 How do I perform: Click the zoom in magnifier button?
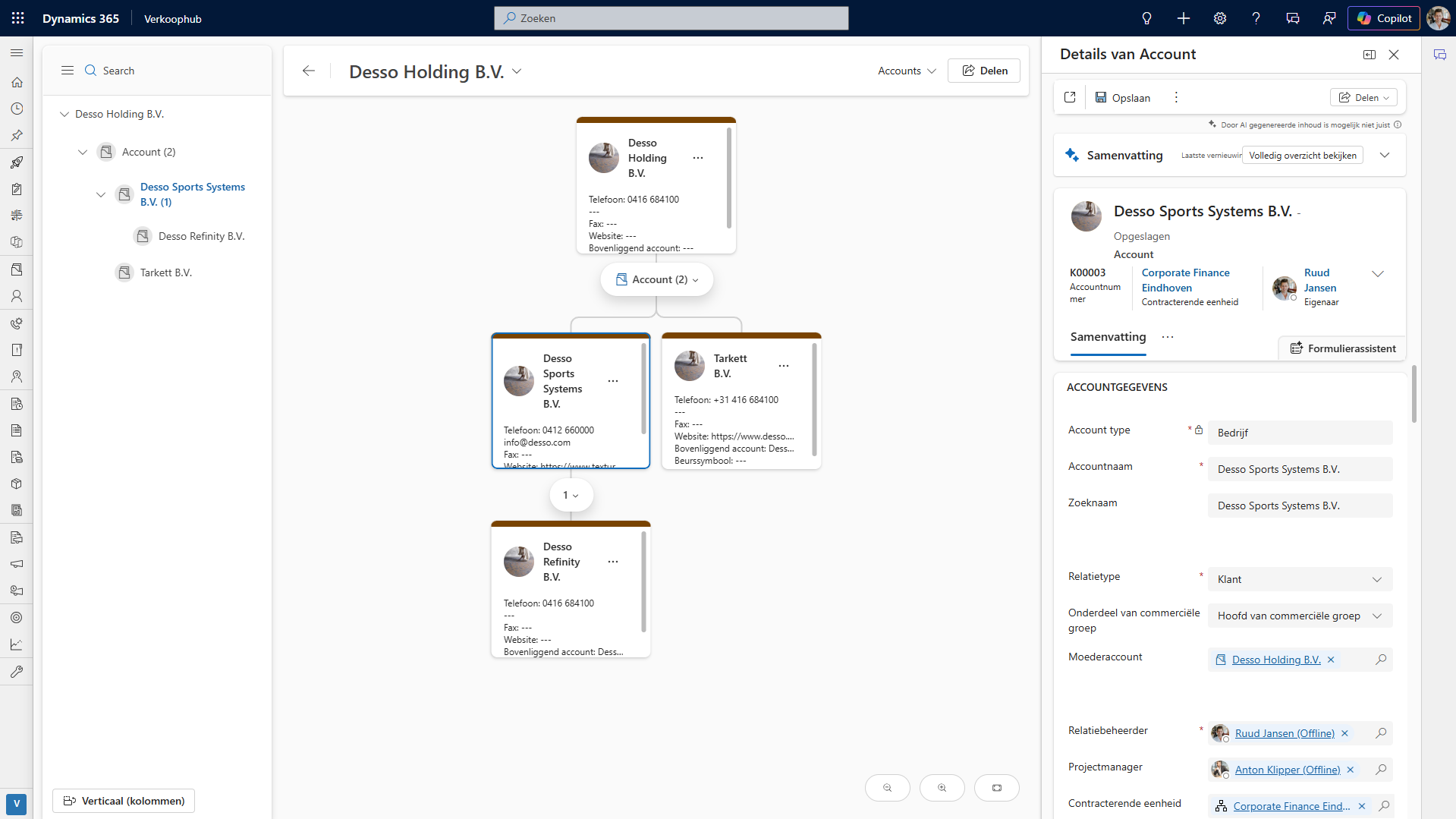tap(942, 788)
